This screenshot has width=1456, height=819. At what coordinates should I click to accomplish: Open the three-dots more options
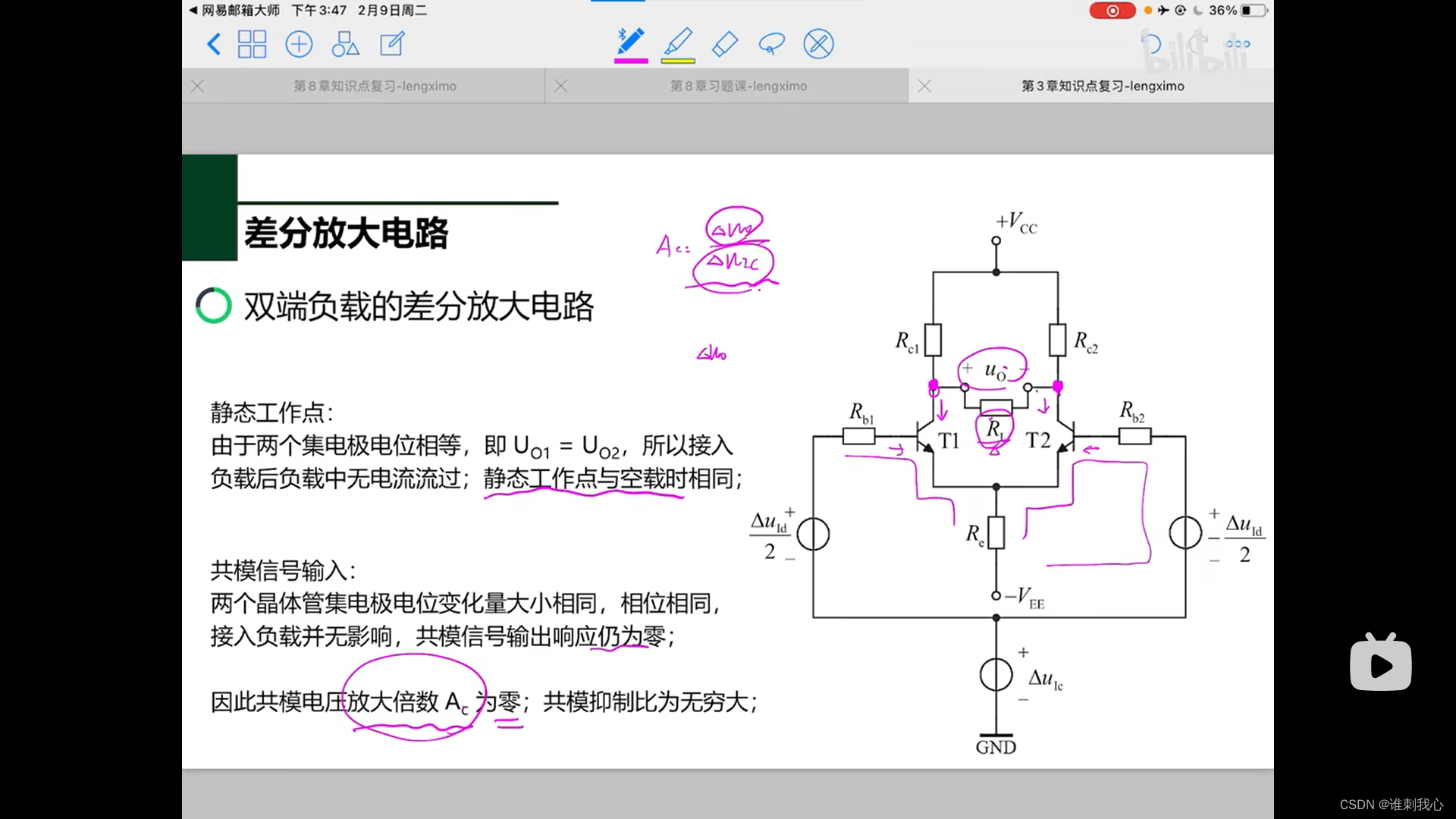tap(1238, 44)
